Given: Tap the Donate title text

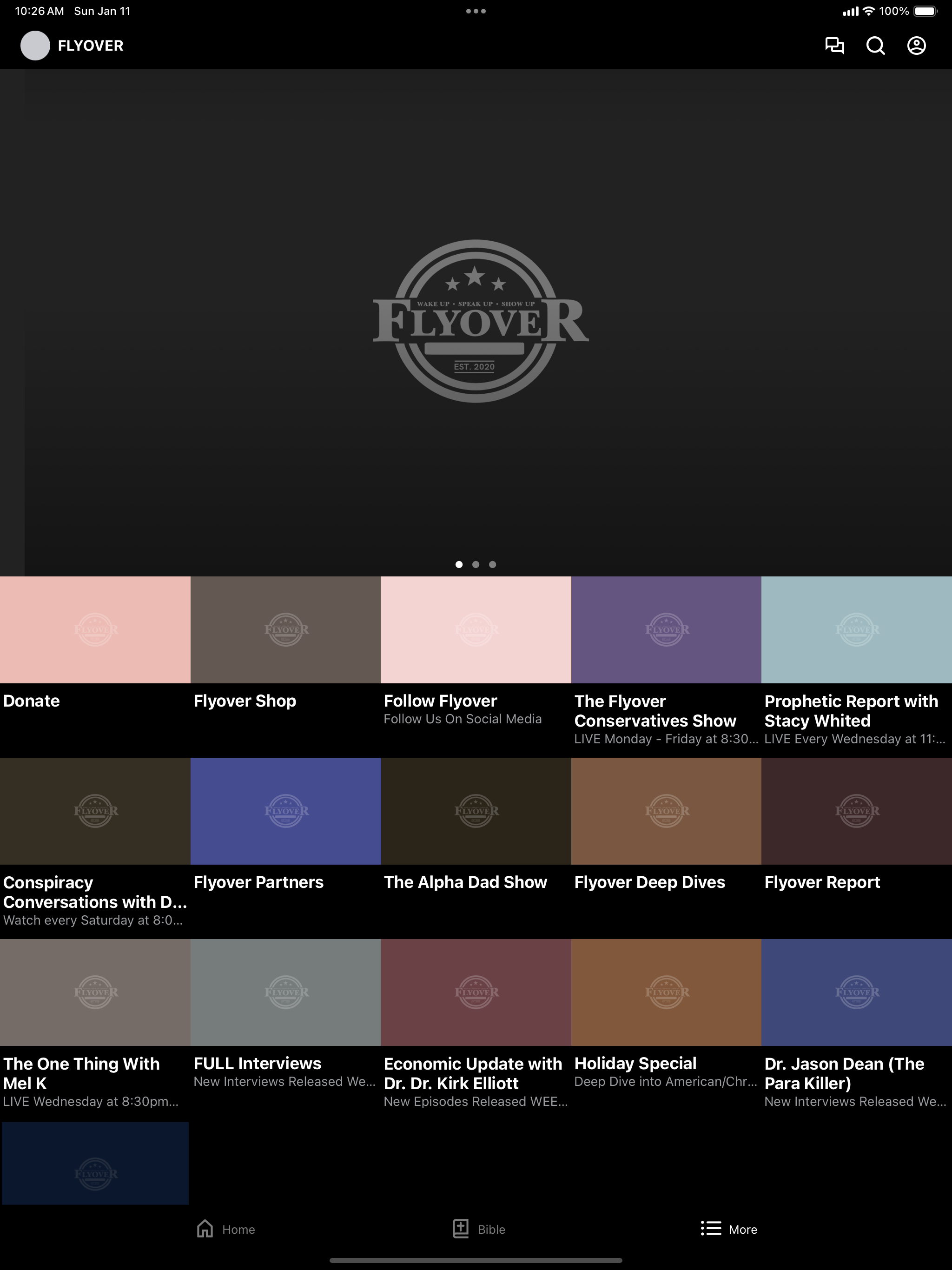Looking at the screenshot, I should click(x=32, y=701).
